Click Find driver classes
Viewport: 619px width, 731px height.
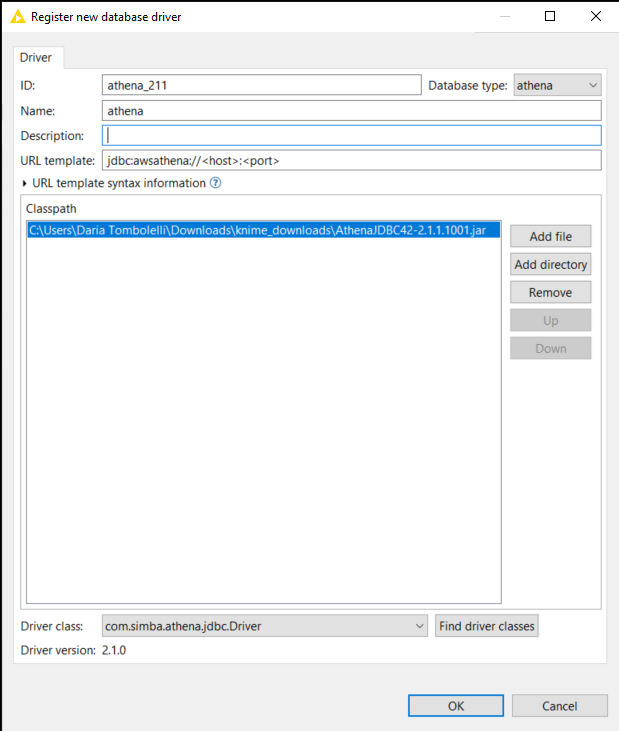click(487, 627)
